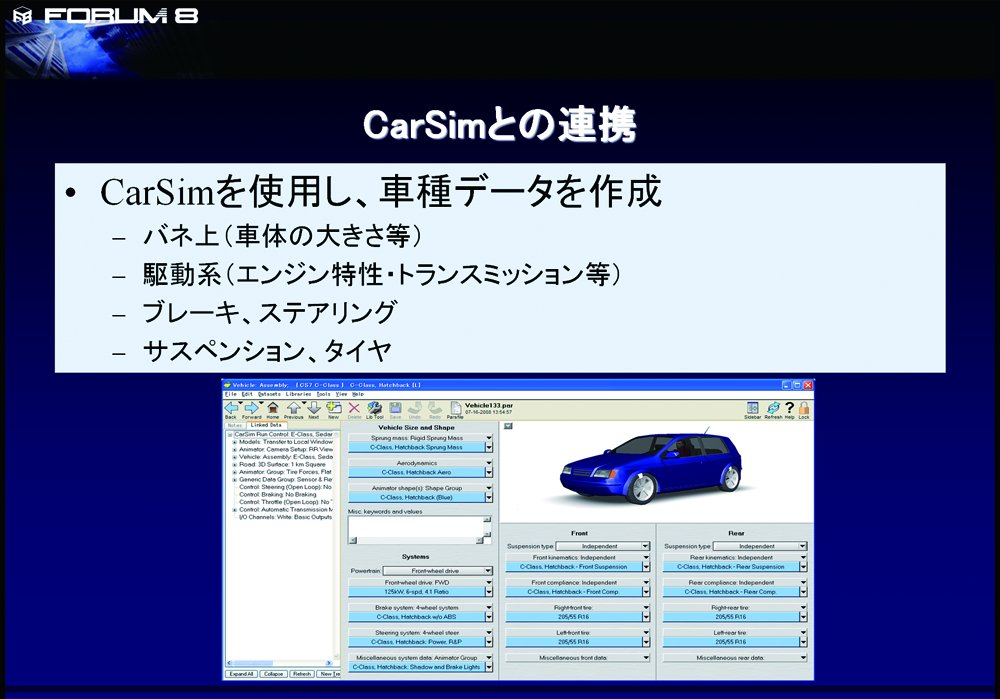The height and width of the screenshot is (699, 1000).
Task: Click tree panel horizontal scrollbar
Action: coord(280,663)
